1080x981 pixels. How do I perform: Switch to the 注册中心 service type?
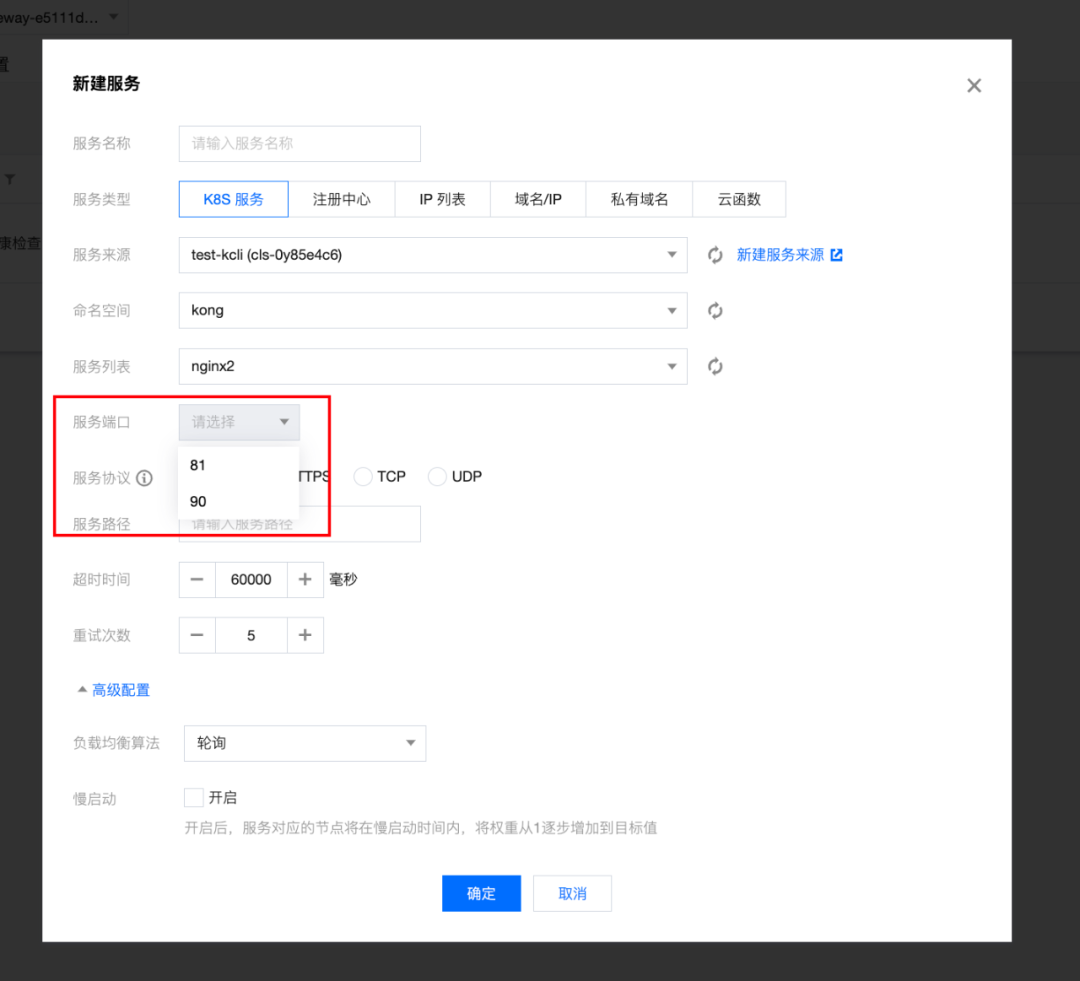(x=342, y=199)
